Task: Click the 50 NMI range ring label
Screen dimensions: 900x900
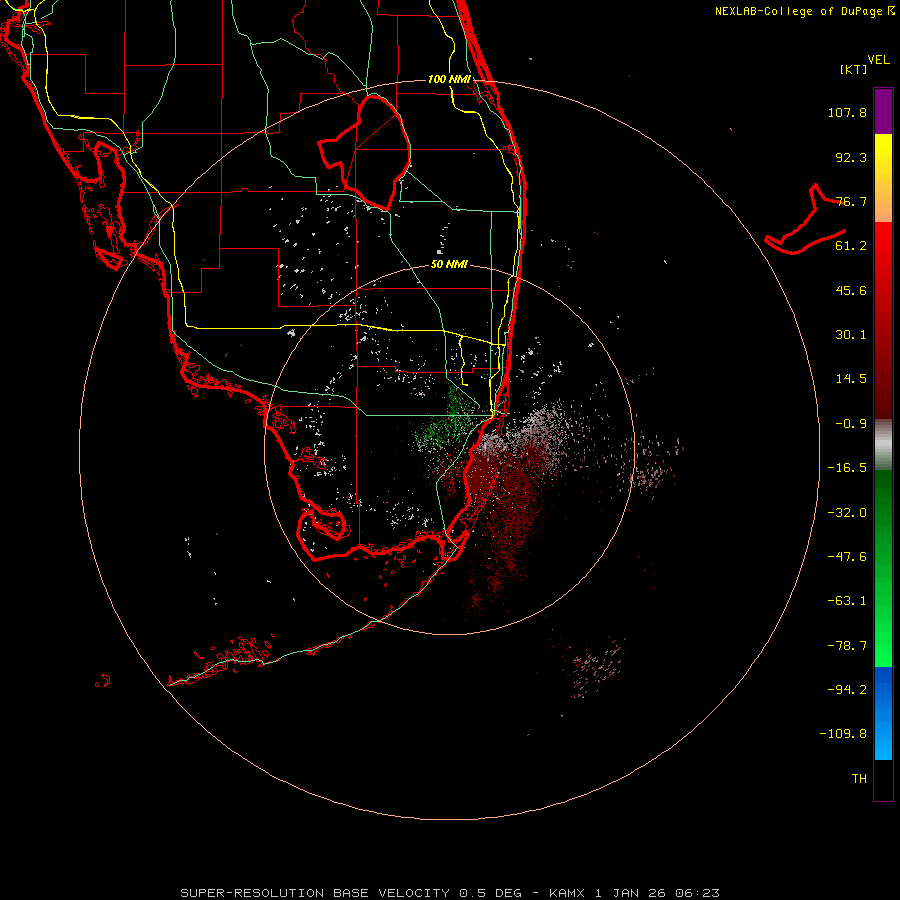Action: tap(449, 265)
